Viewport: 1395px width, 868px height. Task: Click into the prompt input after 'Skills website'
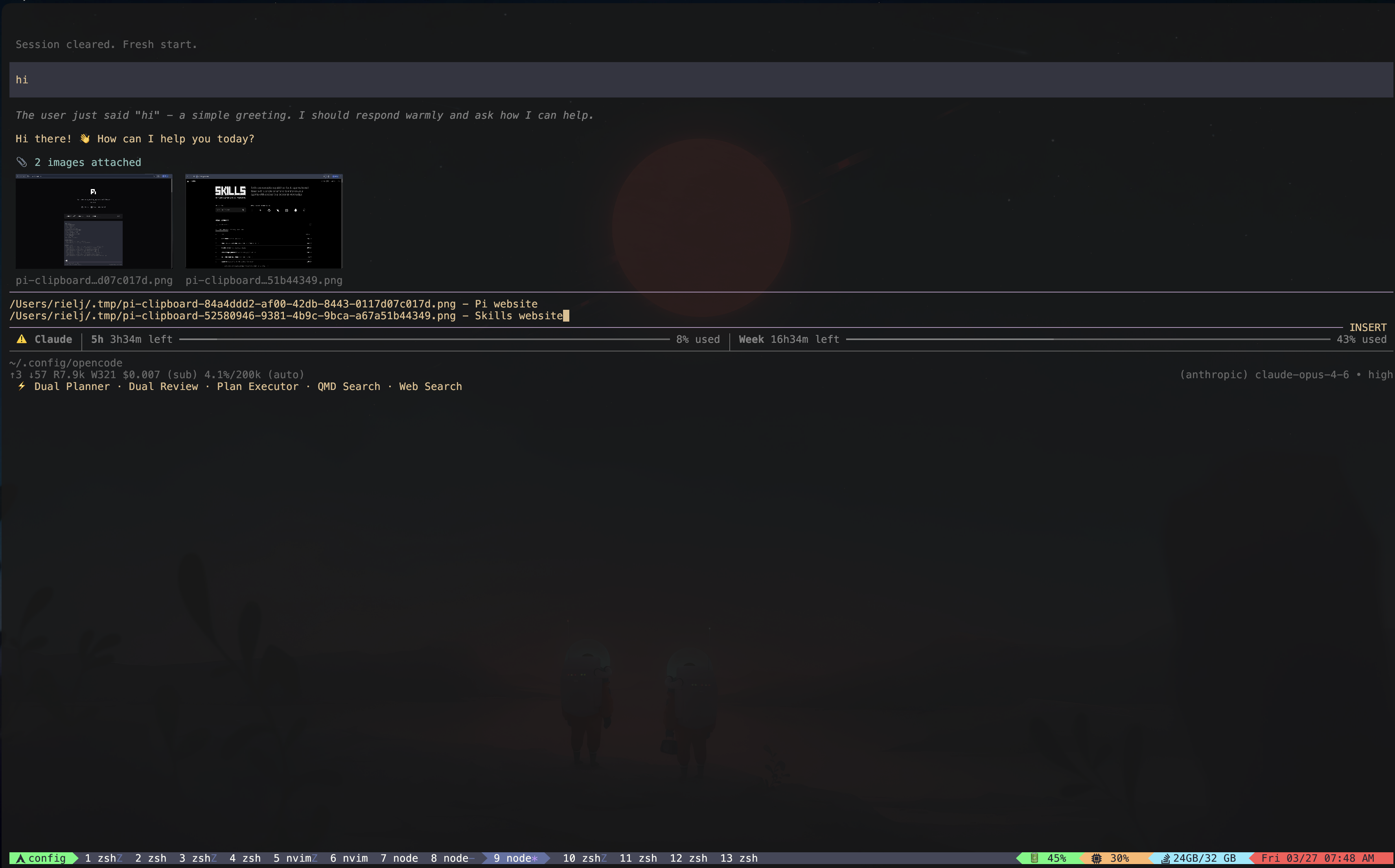coord(566,316)
